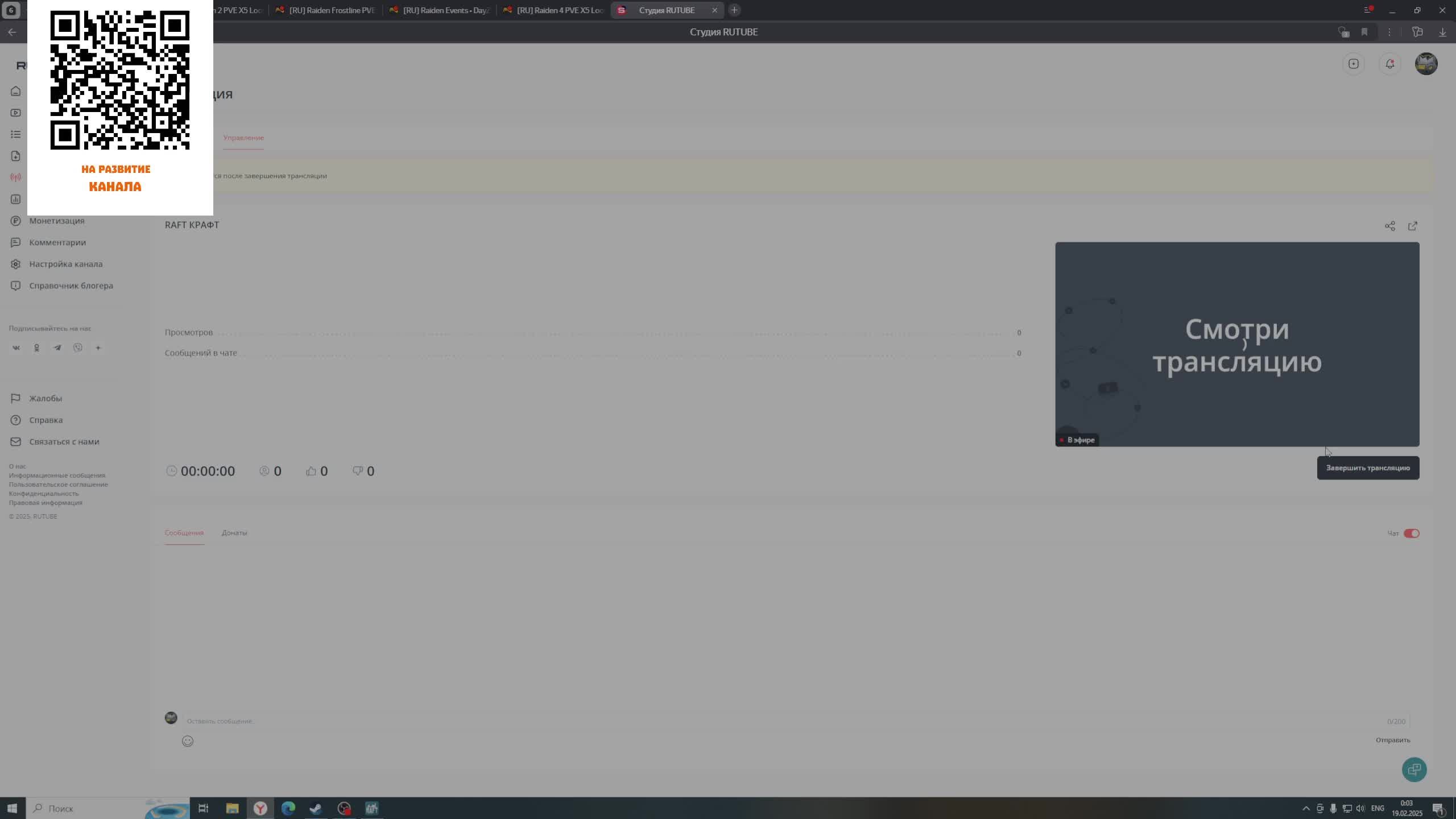Select the Управление tab
The height and width of the screenshot is (819, 1456).
(243, 138)
